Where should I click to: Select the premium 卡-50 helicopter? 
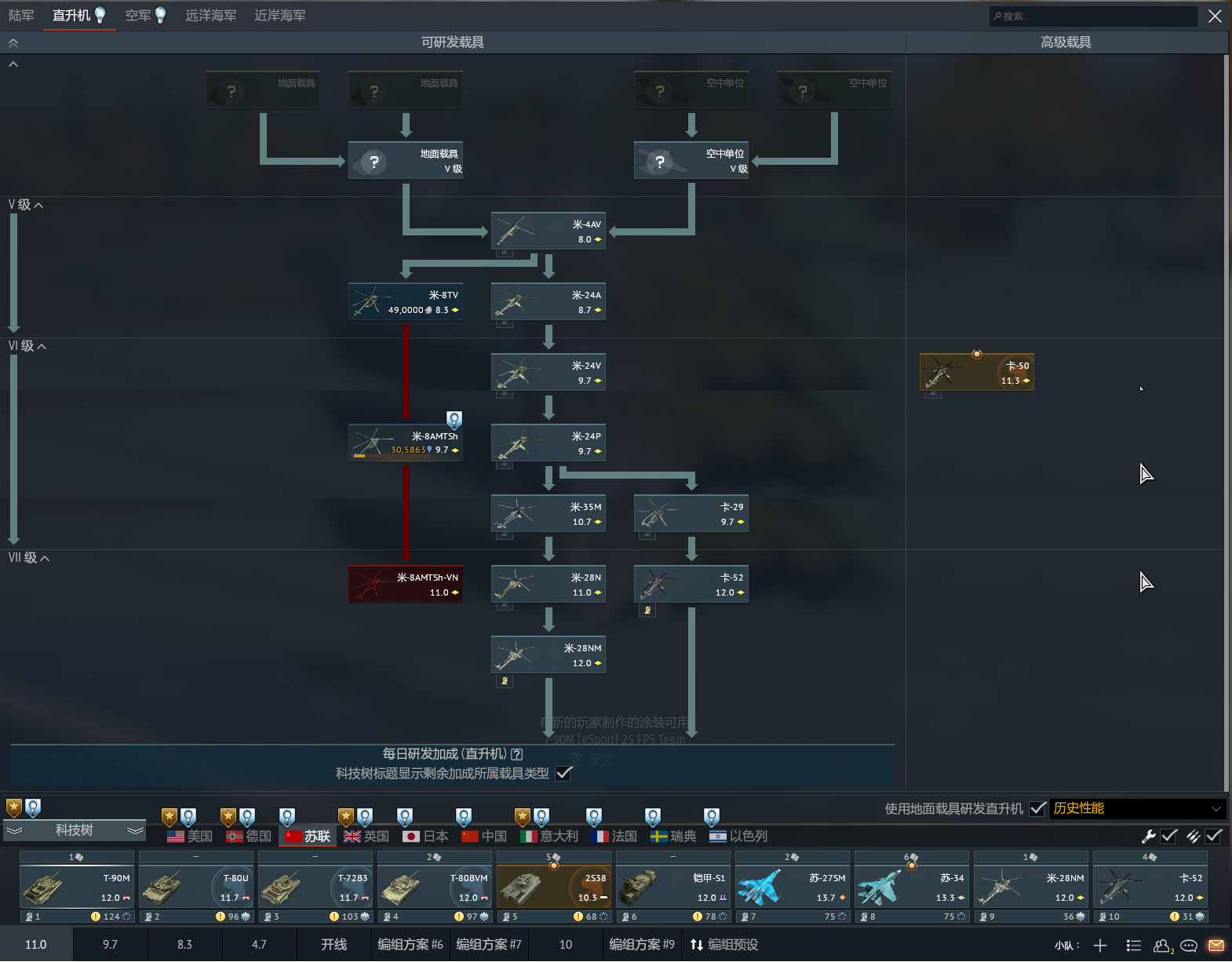click(x=977, y=372)
